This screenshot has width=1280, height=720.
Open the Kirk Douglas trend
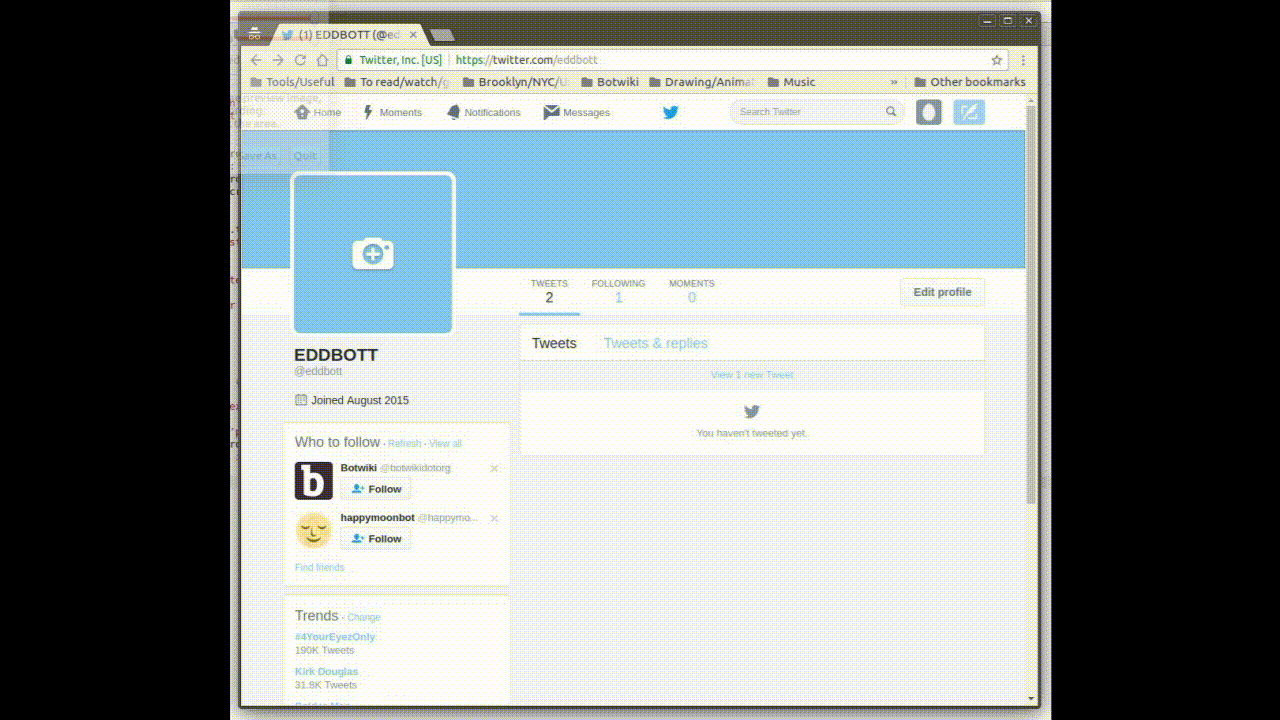point(326,672)
